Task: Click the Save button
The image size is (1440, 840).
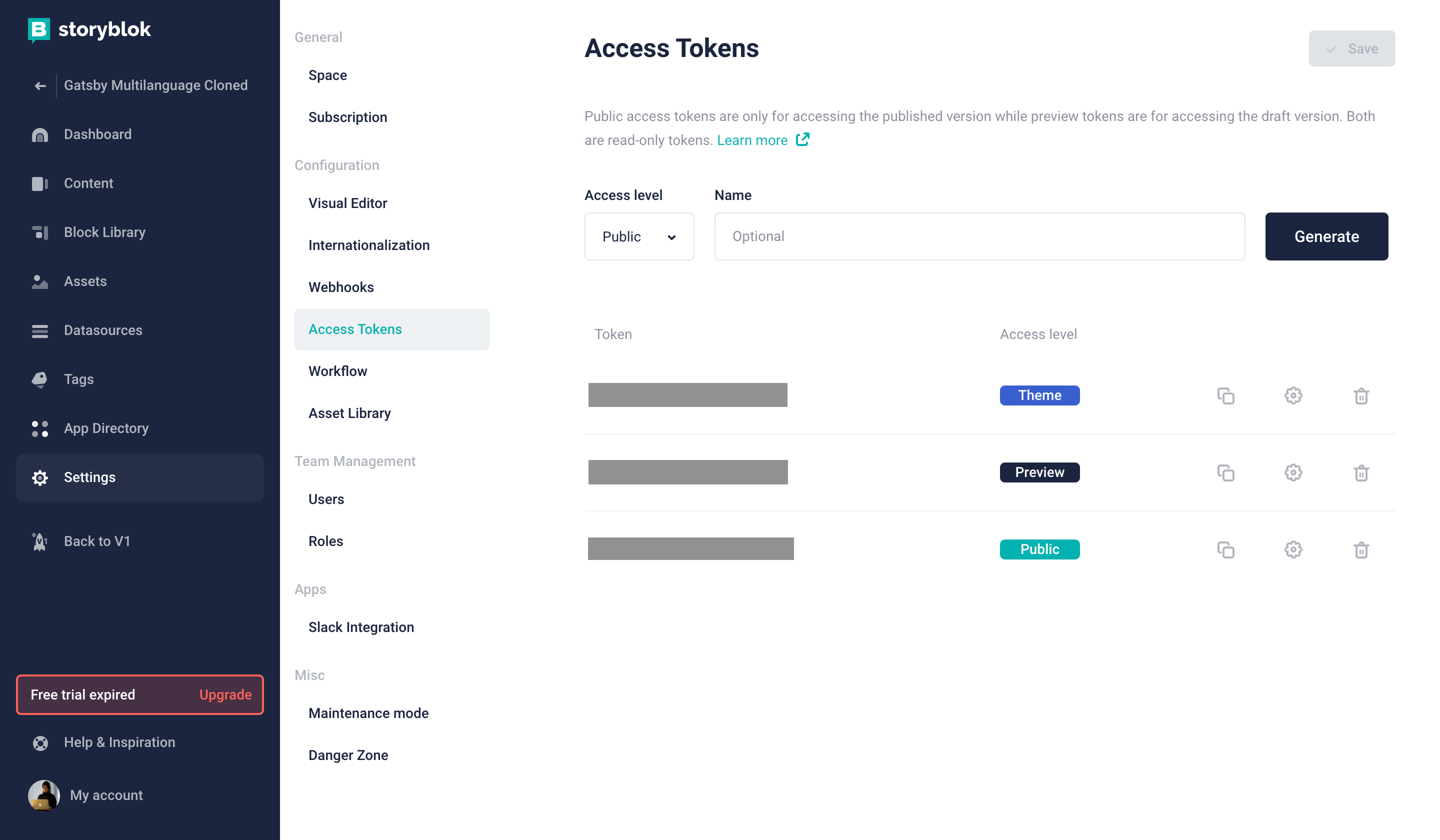Action: (x=1351, y=48)
